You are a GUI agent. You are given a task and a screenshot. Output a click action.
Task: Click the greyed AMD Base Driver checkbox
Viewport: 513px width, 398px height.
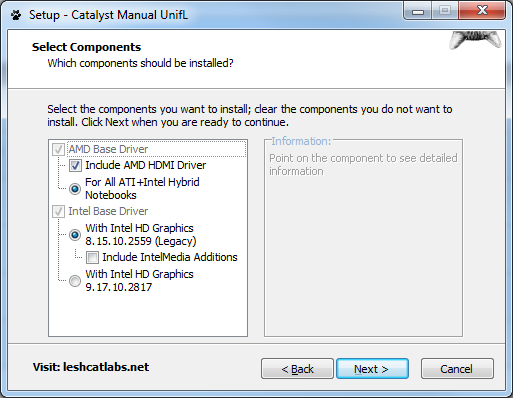[x=58, y=149]
